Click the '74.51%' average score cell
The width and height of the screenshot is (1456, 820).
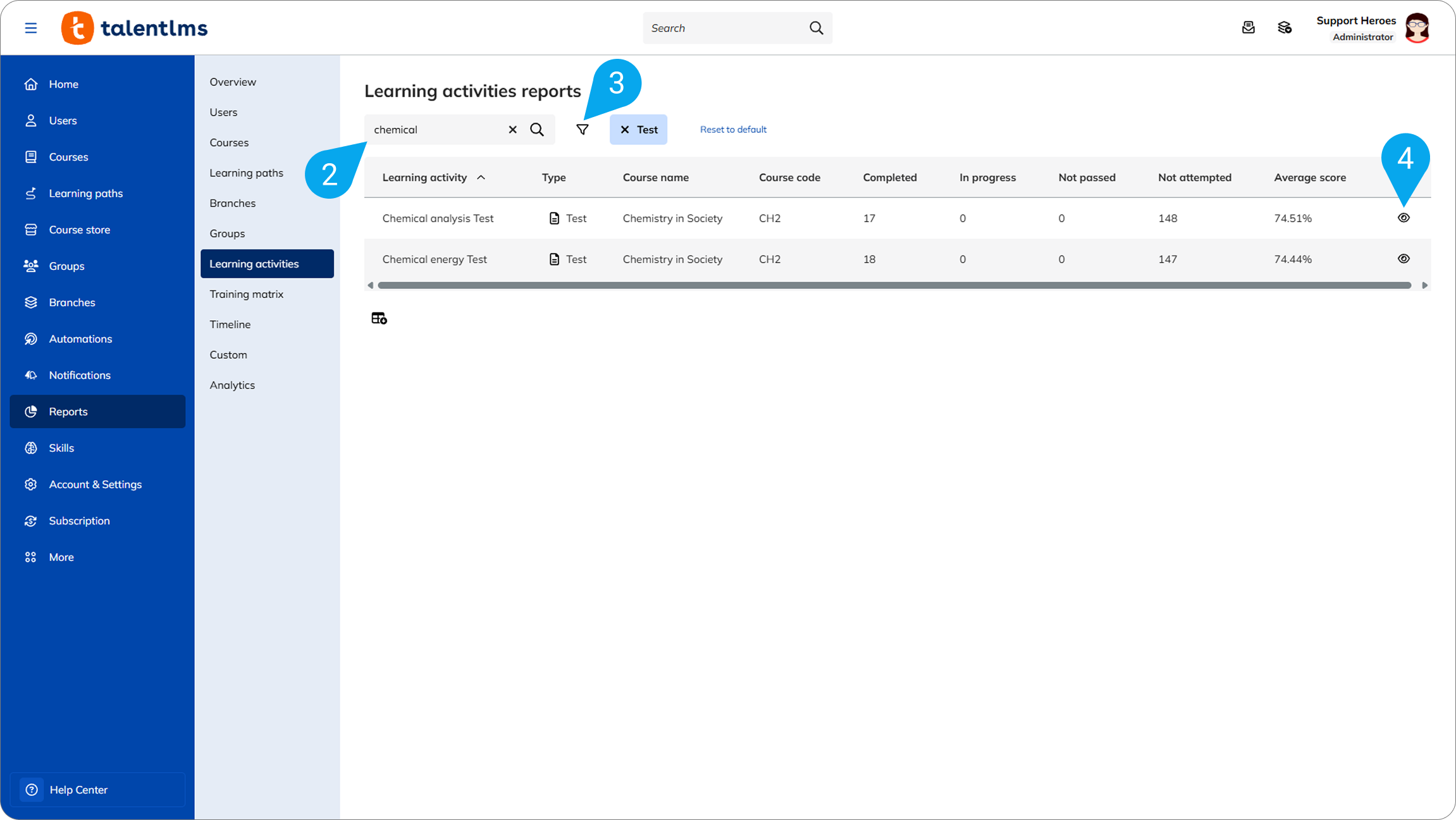1293,218
